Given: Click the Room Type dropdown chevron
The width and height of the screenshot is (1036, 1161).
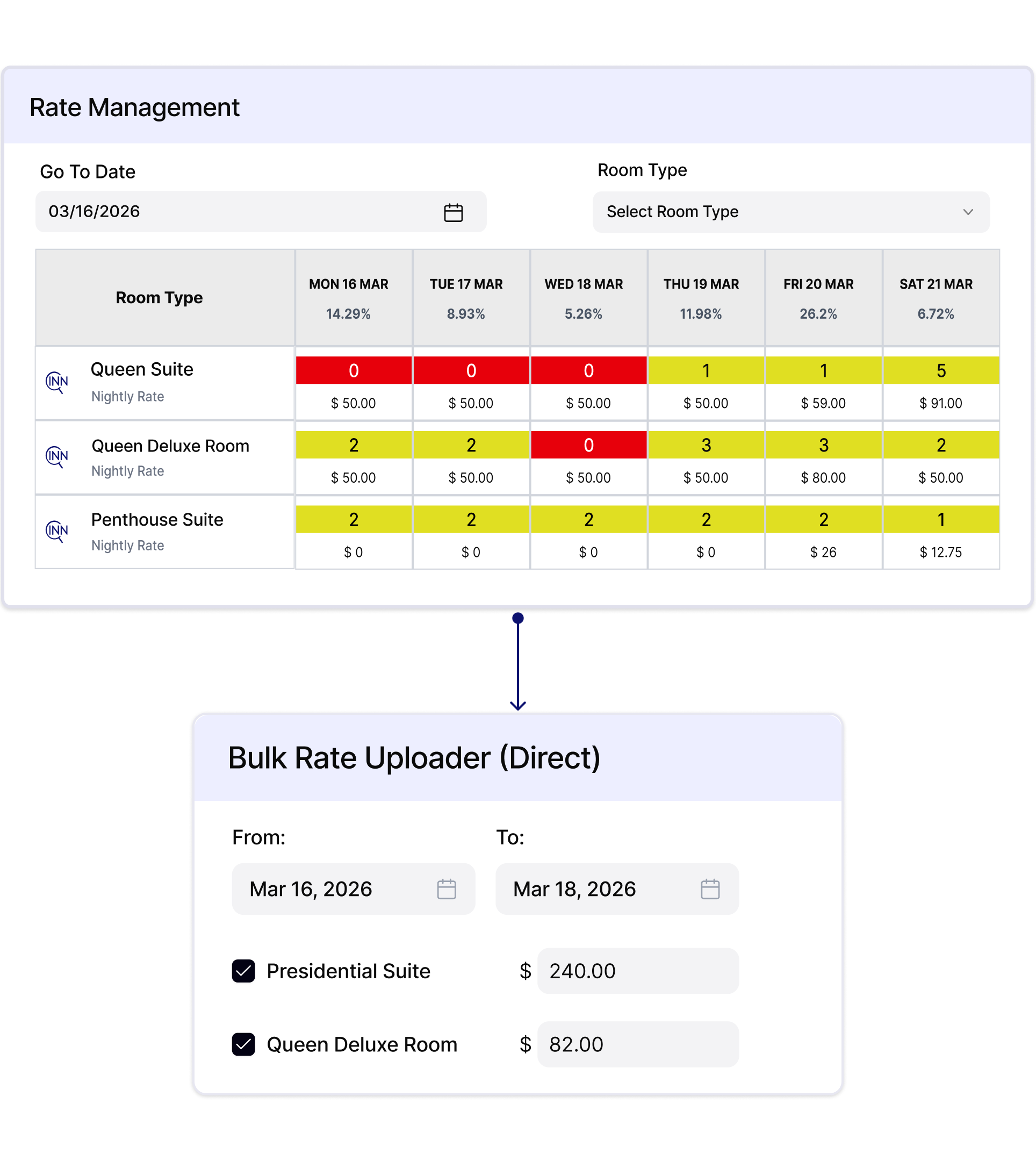Looking at the screenshot, I should [968, 212].
